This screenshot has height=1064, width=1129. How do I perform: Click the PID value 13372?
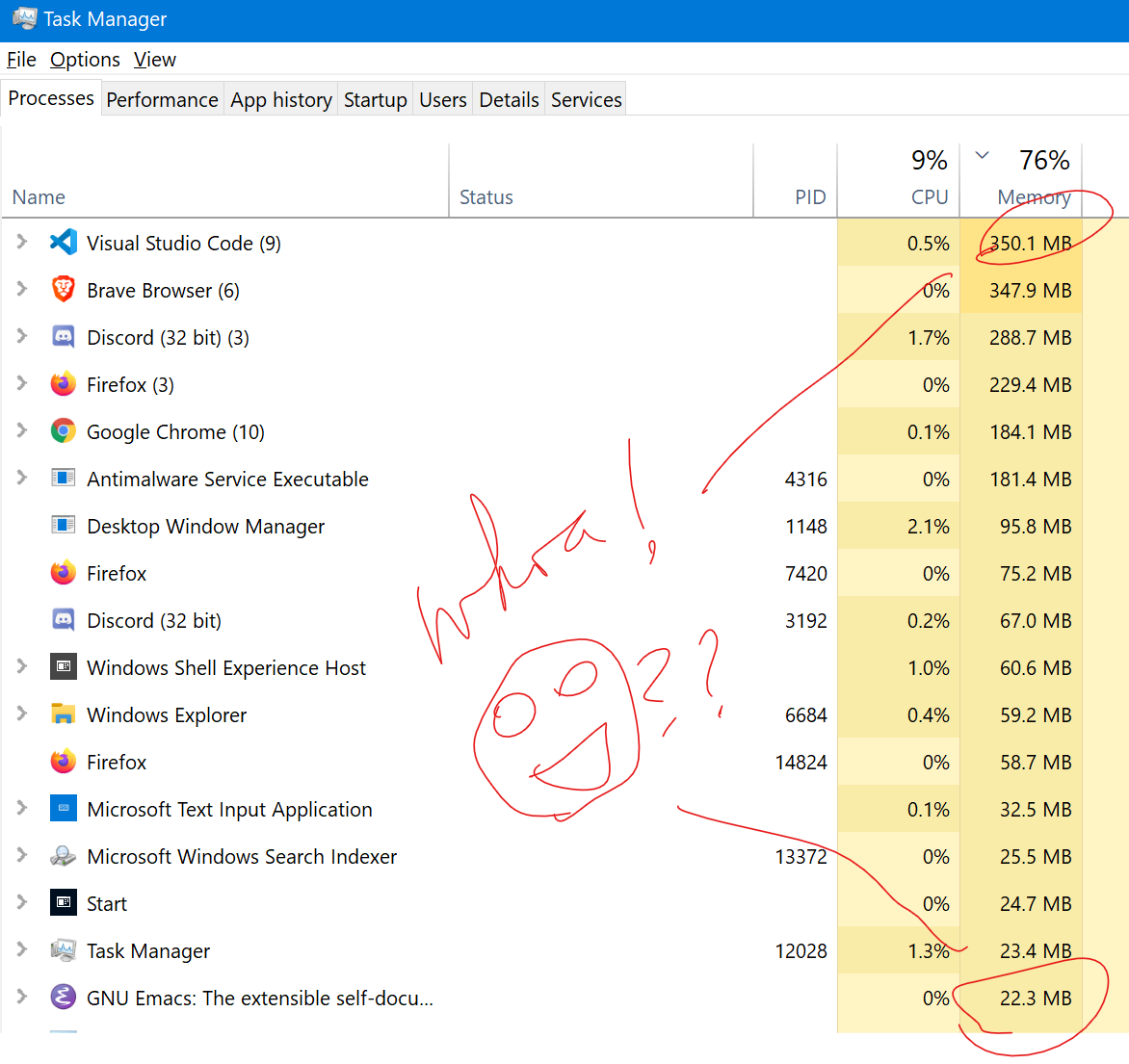click(801, 857)
